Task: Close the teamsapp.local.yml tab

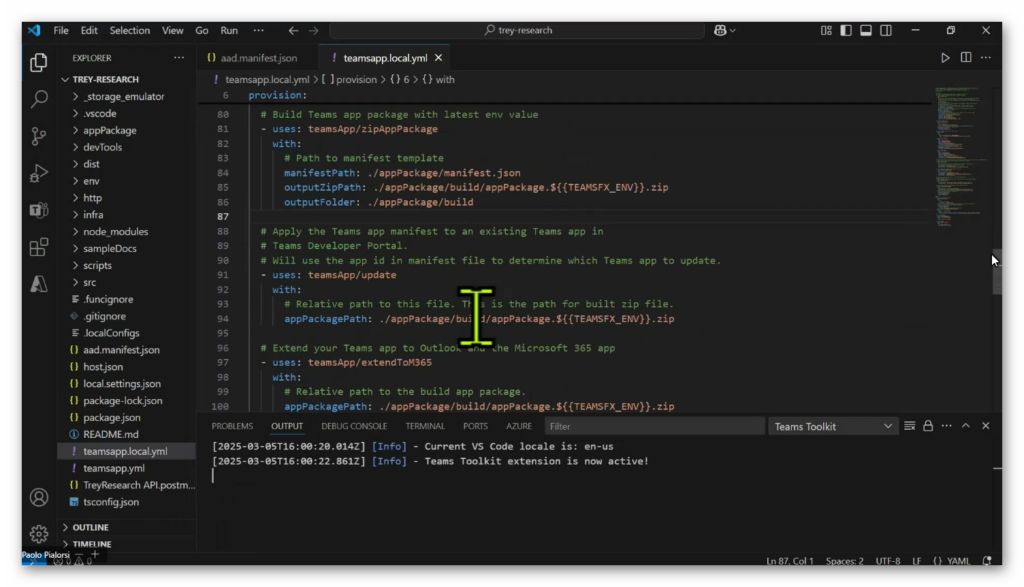Action: (438, 57)
